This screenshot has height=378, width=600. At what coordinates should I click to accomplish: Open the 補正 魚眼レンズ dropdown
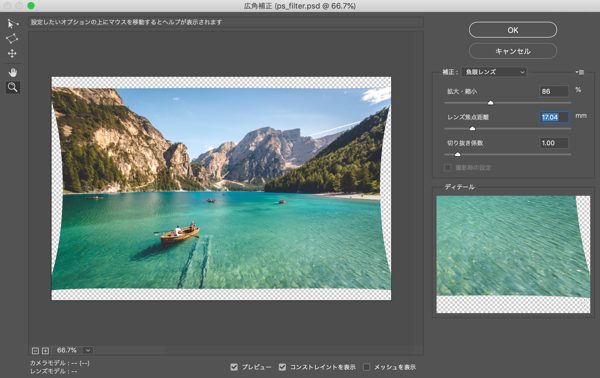tap(494, 72)
